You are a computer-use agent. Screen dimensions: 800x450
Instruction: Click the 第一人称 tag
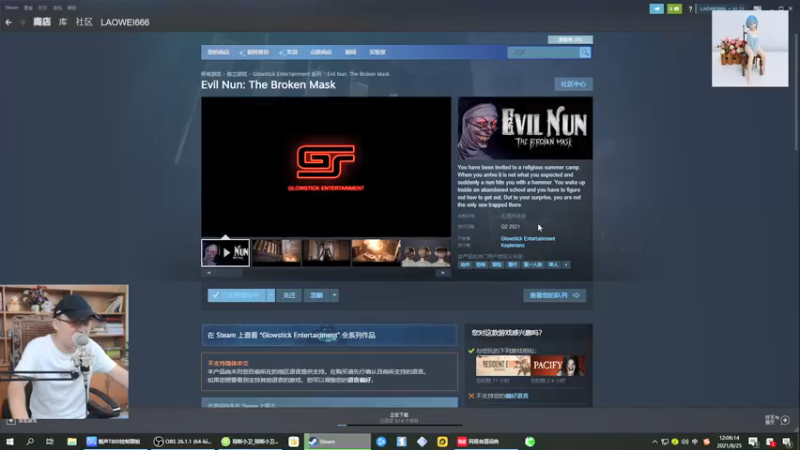pos(533,265)
